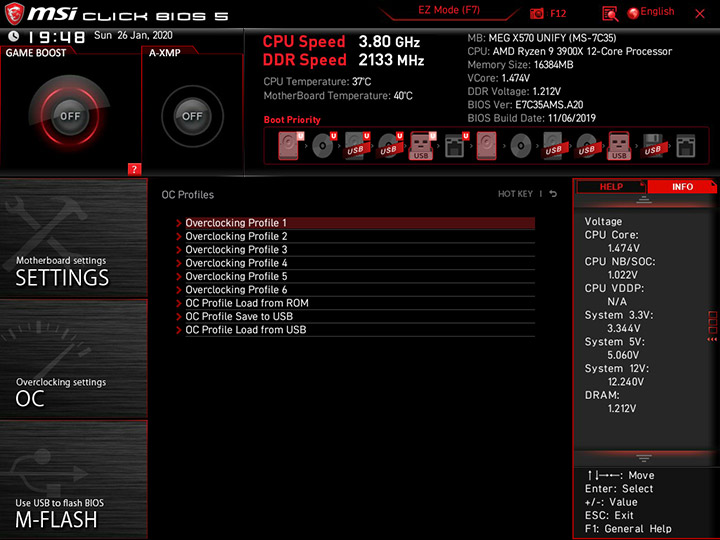Choose OC Profile Load from USB
This screenshot has width=720, height=540.
[360, 330]
